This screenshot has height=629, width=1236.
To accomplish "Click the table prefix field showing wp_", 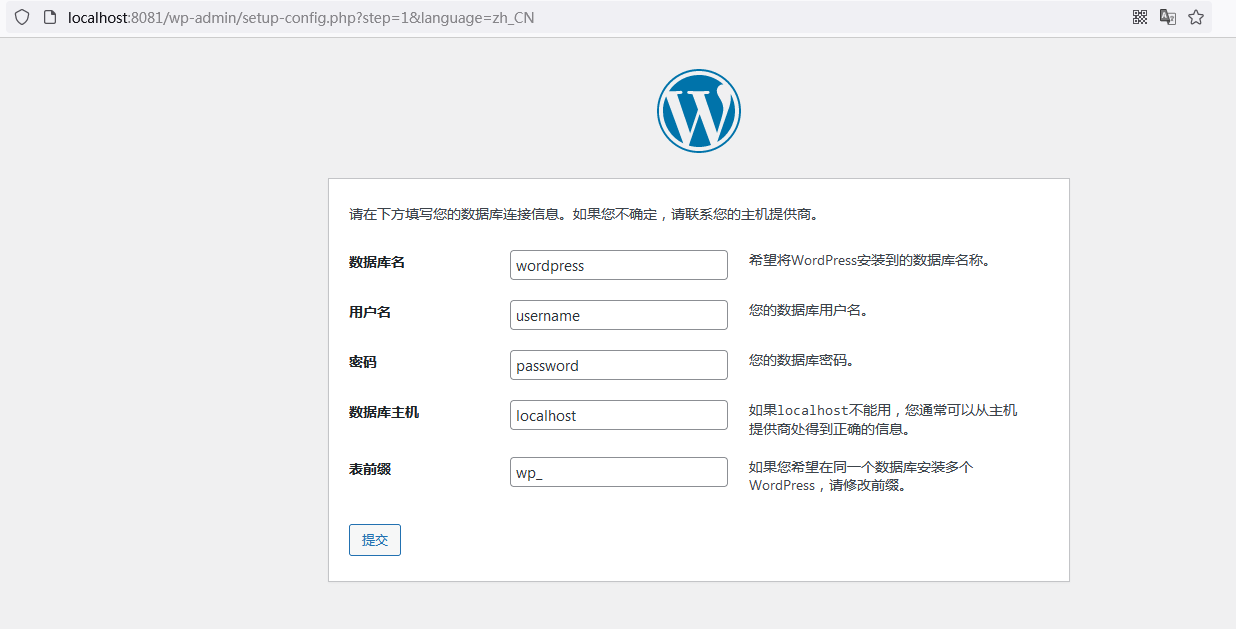I will point(618,471).
